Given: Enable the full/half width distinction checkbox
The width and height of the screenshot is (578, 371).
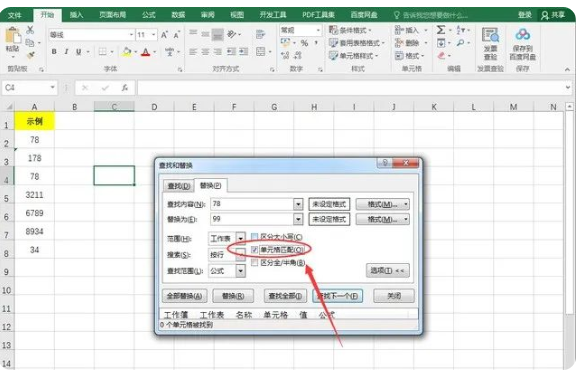Looking at the screenshot, I should (x=254, y=263).
